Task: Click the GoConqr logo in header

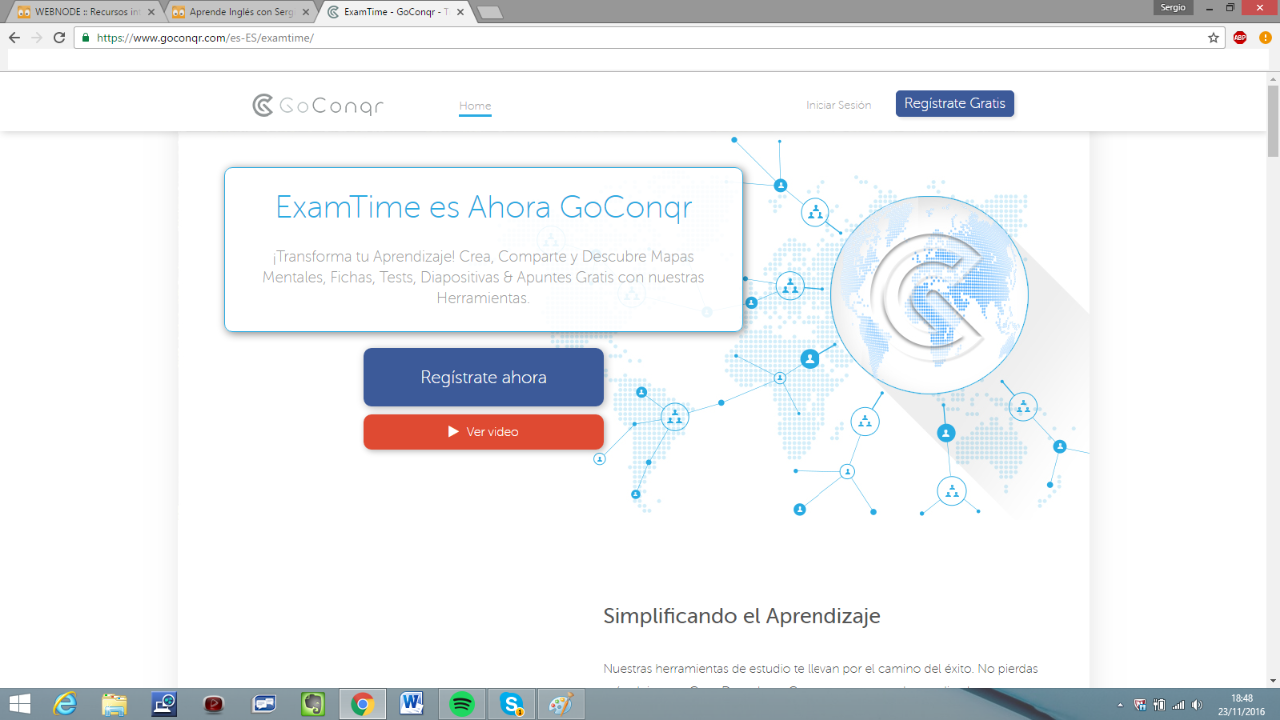Action: [x=318, y=105]
